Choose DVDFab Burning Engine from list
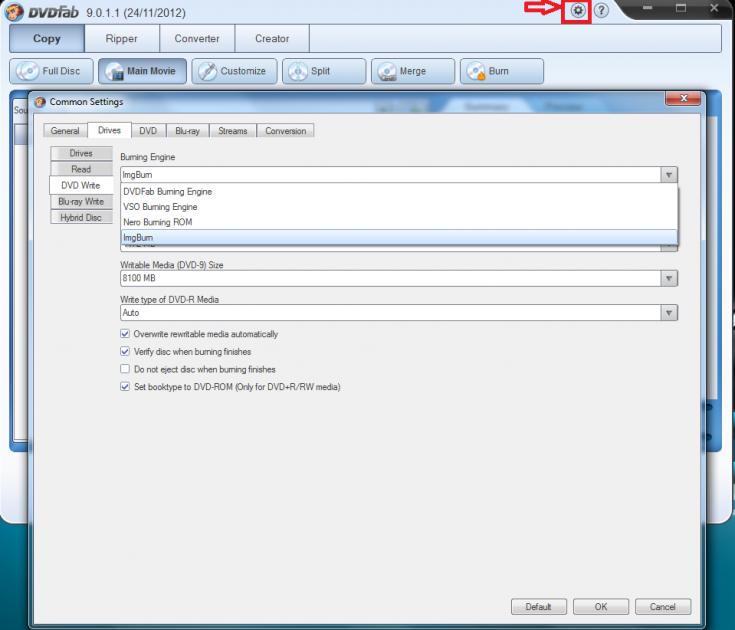This screenshot has height=630, width=735. (399, 192)
